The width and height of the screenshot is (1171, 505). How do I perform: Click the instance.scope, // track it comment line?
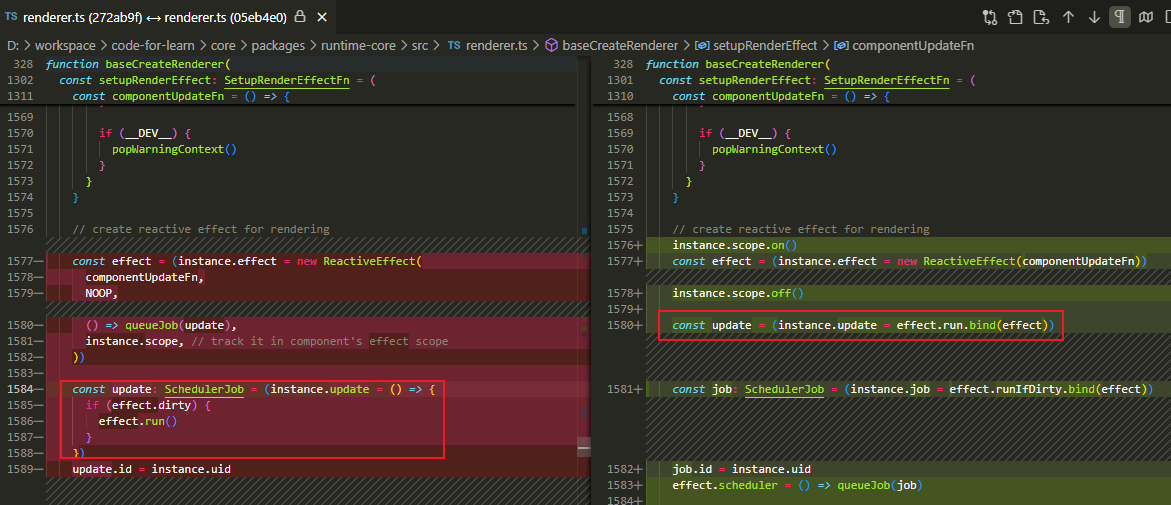click(267, 341)
